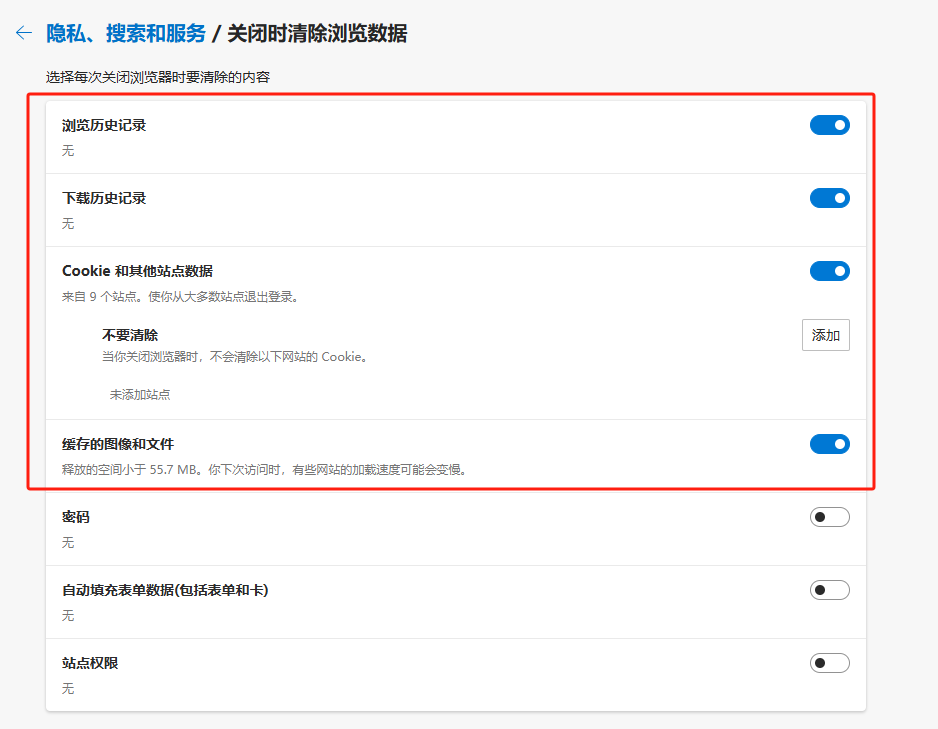The width and height of the screenshot is (938, 729).
Task: Enable the 自动填充表单数据 toggle
Action: [830, 590]
